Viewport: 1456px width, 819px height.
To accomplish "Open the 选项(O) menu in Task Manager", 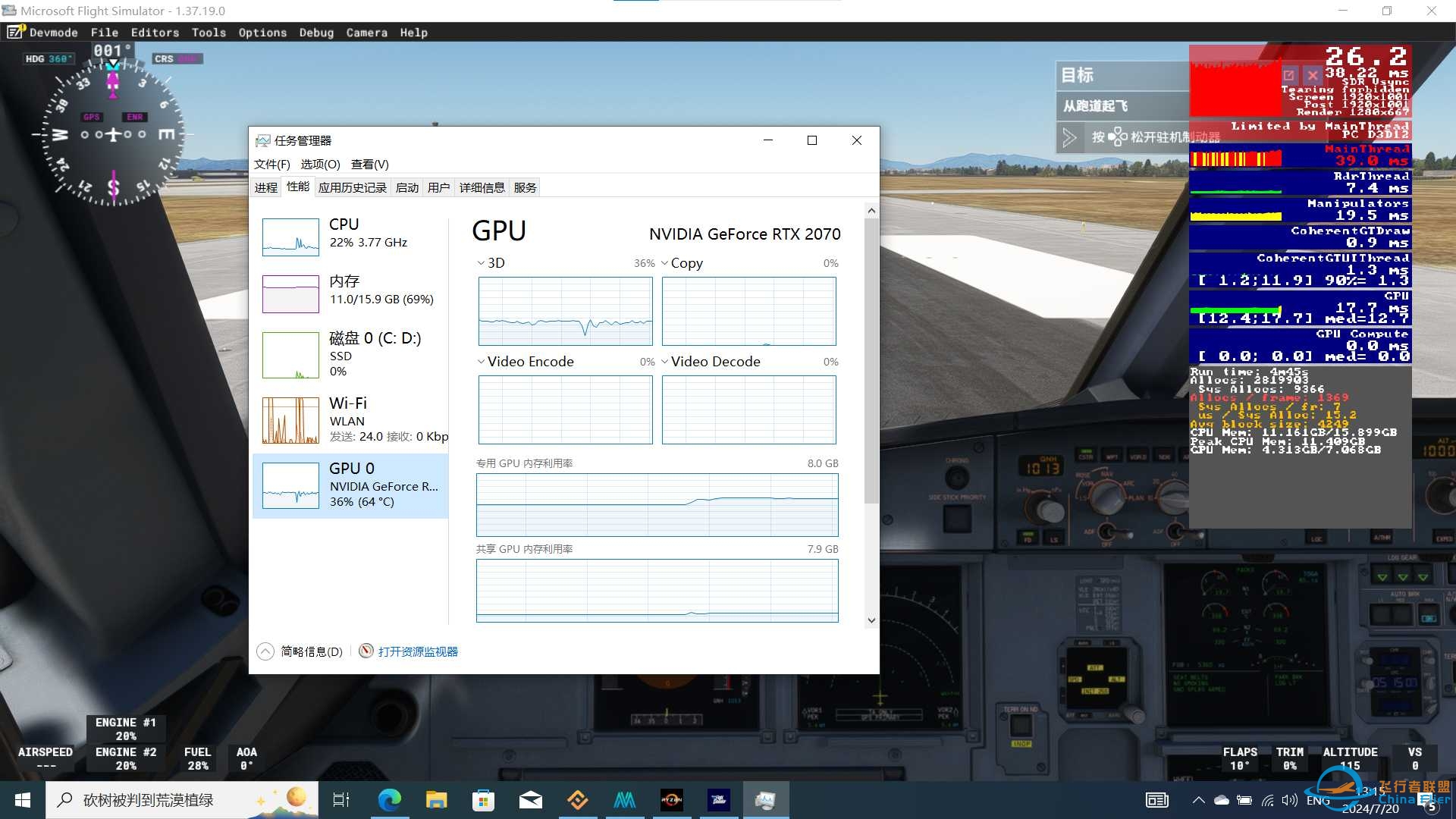I will 320,164.
